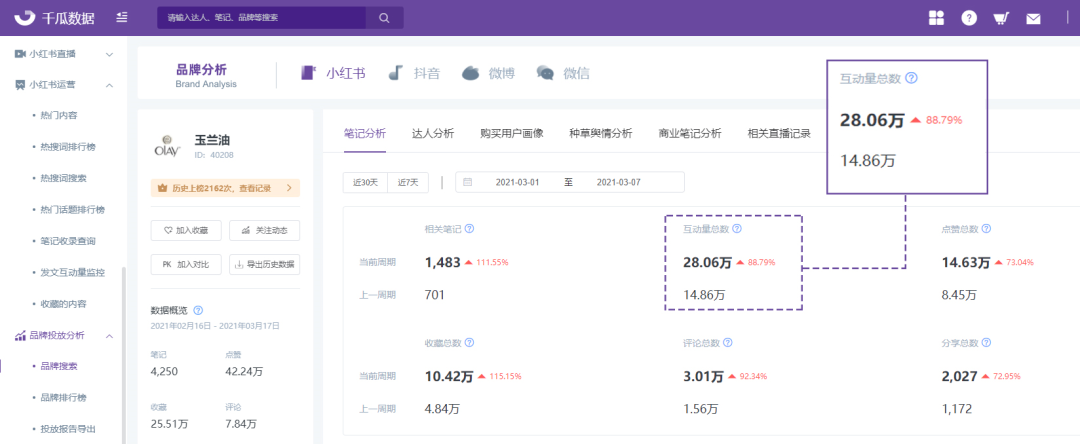
Task: Click the help icon beside 点赞总数
Action: 986,229
